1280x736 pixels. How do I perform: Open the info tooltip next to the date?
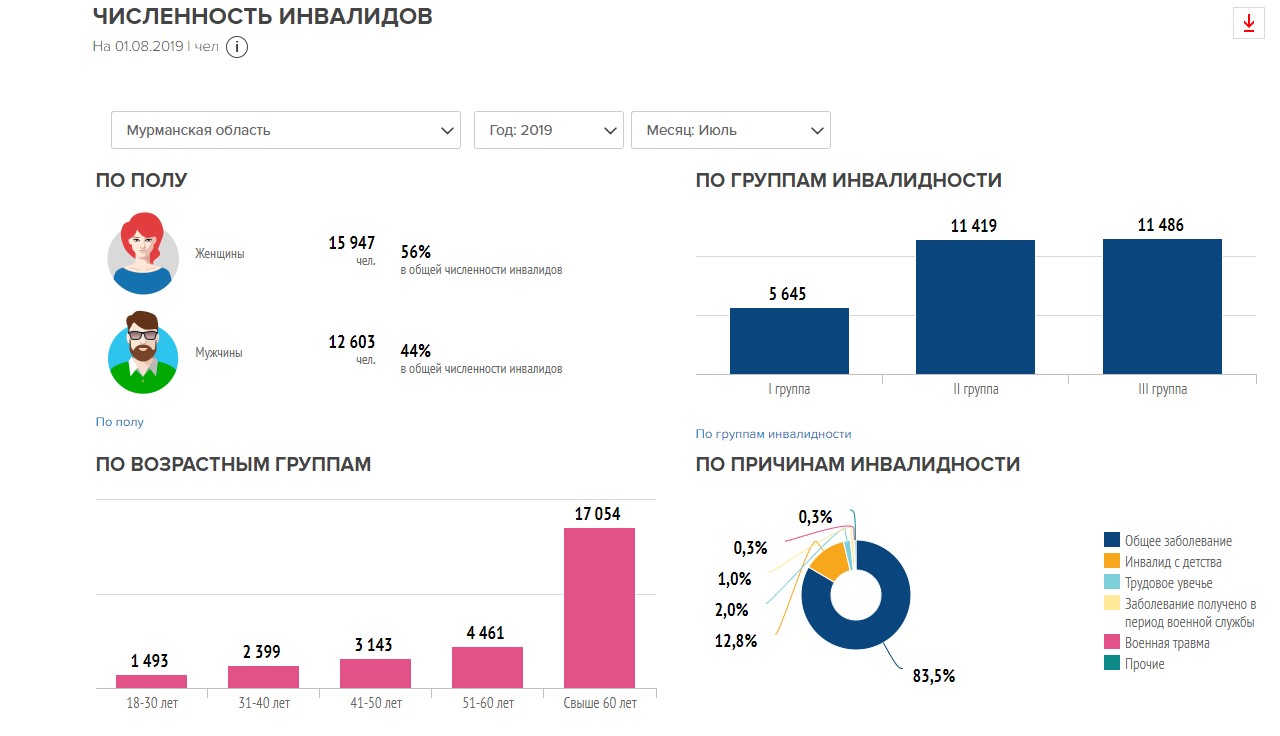pyautogui.click(x=237, y=46)
